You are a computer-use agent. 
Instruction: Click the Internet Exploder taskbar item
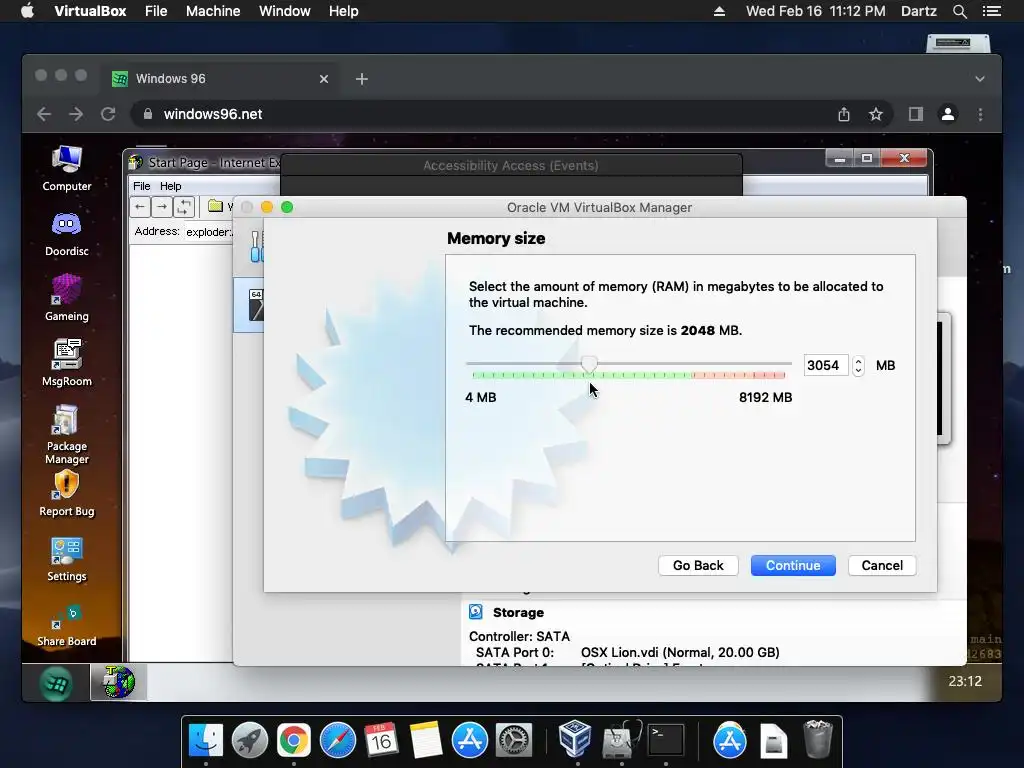[118, 682]
